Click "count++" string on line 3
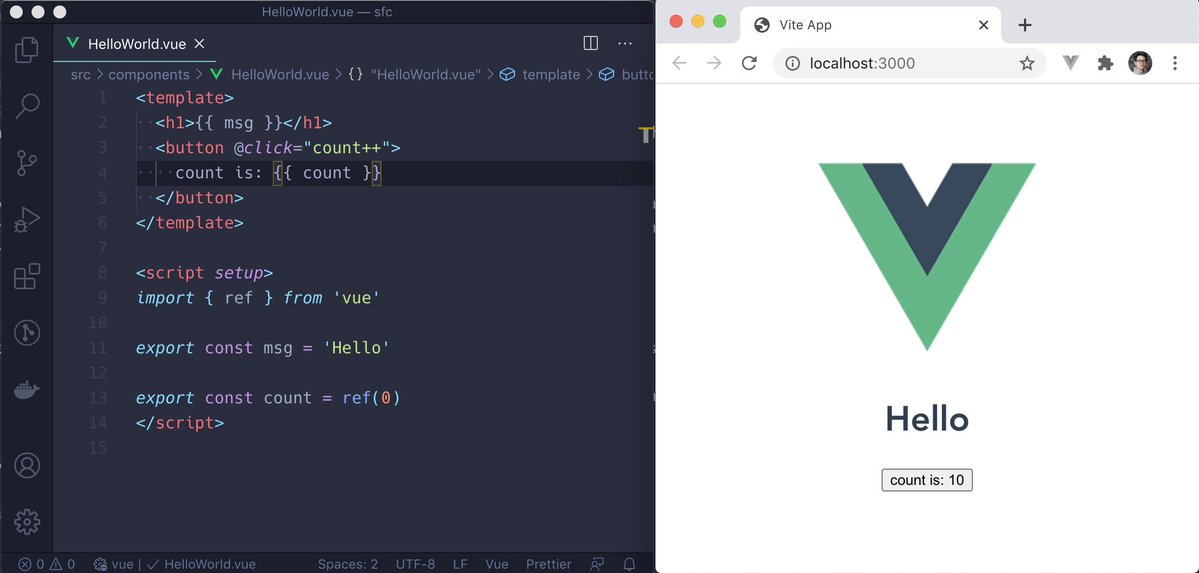The image size is (1199, 573). pos(347,148)
